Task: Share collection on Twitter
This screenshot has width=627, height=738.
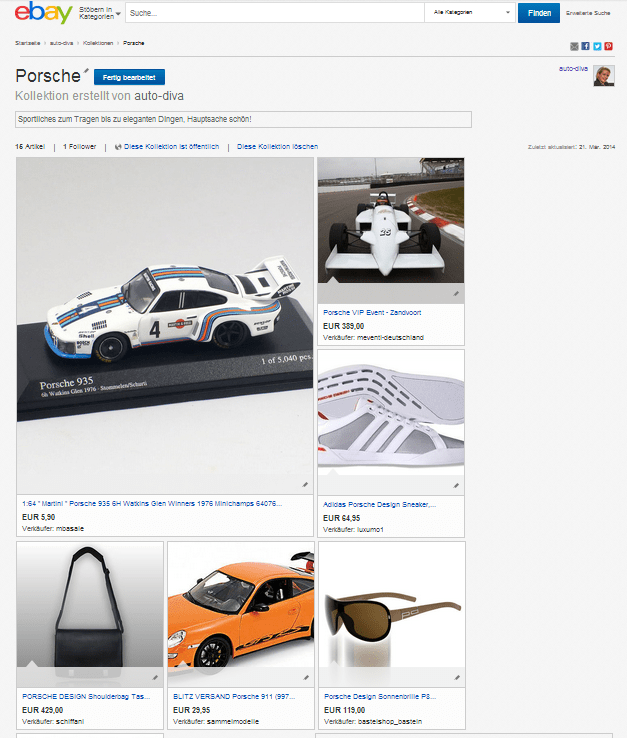Action: tap(597, 46)
